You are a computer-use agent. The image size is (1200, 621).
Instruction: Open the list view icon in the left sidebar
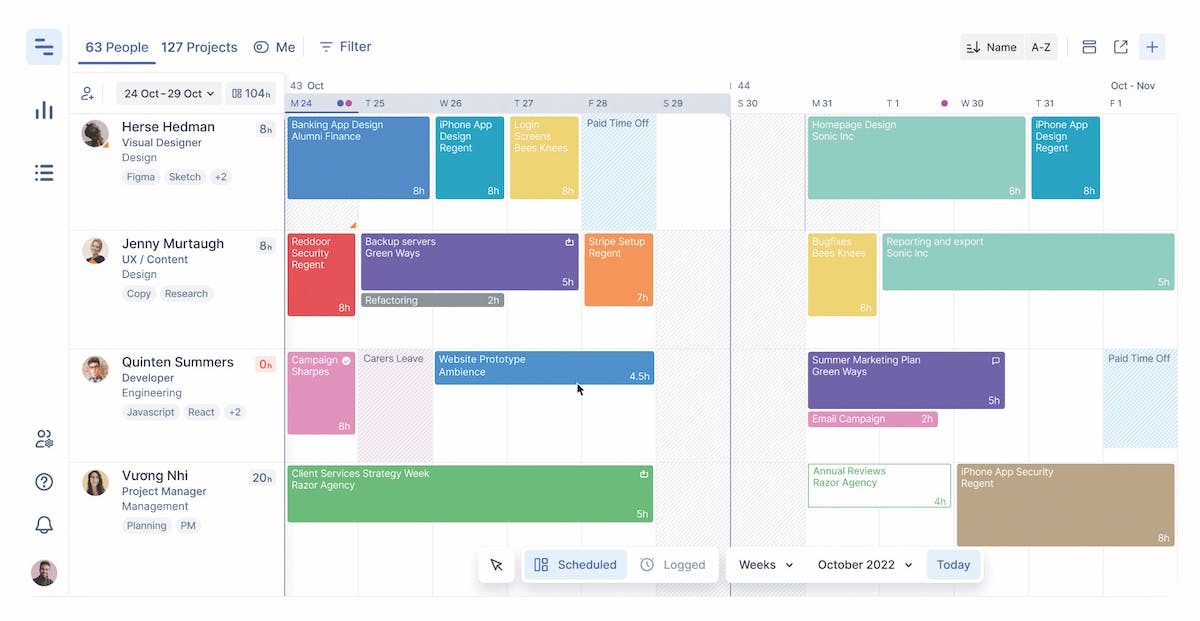[44, 172]
